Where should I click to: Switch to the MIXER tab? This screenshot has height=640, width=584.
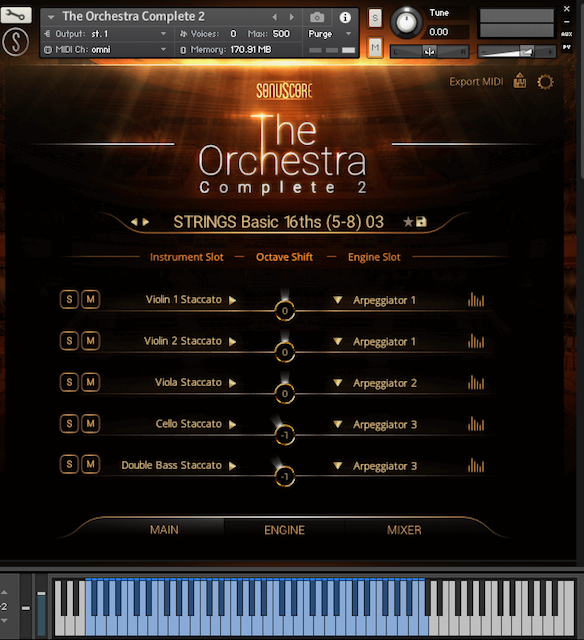pos(404,530)
